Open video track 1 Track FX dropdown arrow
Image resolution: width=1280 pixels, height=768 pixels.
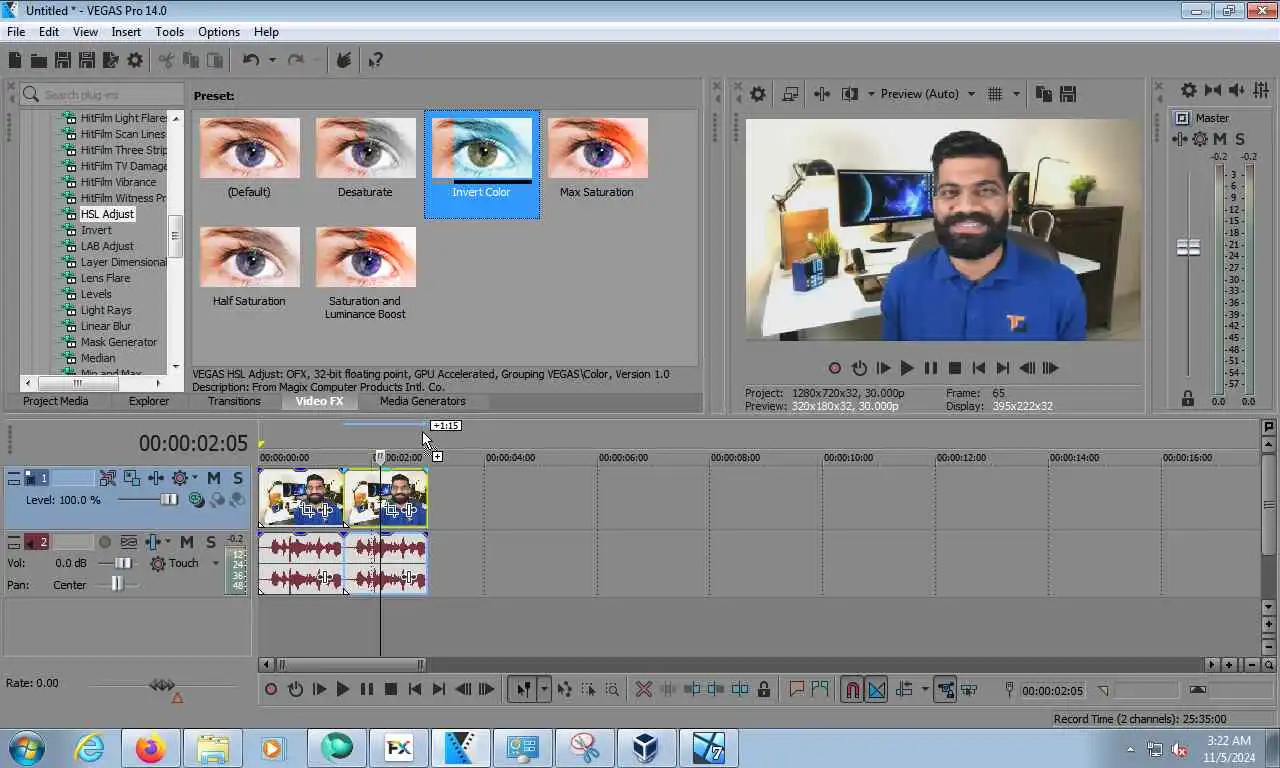(195, 478)
